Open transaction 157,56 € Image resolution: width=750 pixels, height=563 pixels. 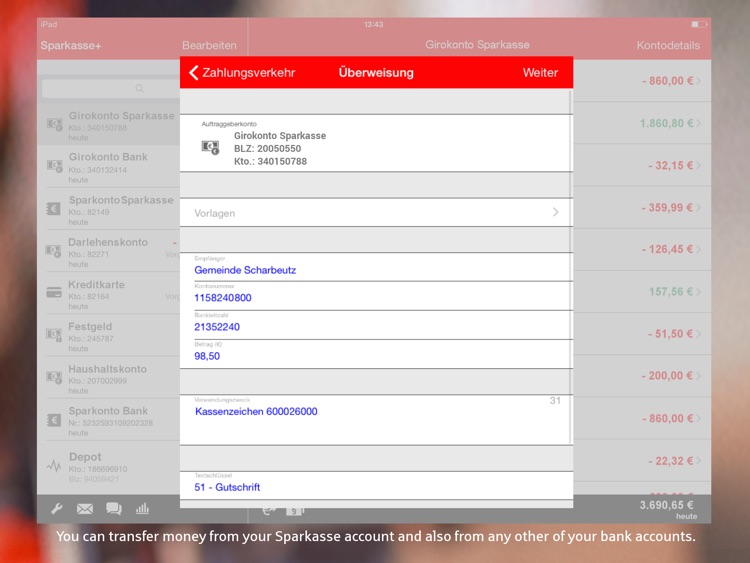[642, 291]
